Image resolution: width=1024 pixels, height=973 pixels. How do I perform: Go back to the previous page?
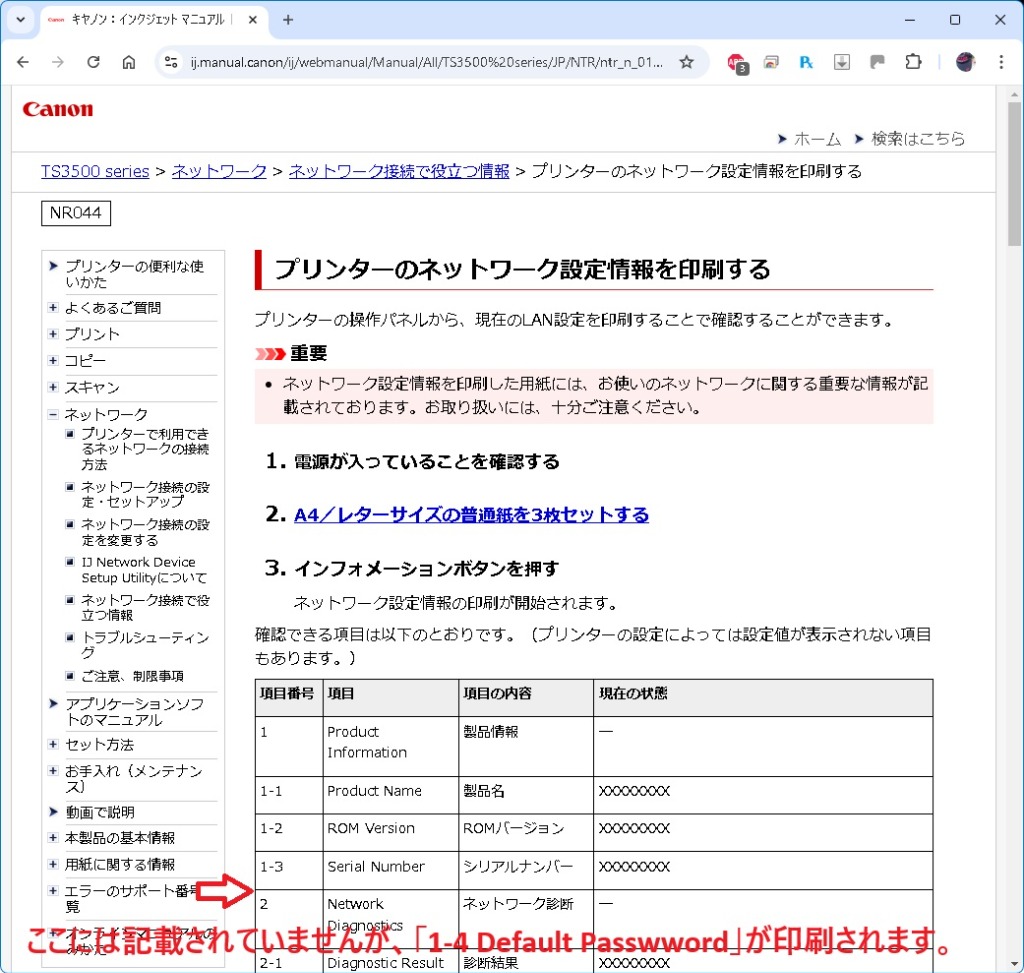(x=23, y=62)
